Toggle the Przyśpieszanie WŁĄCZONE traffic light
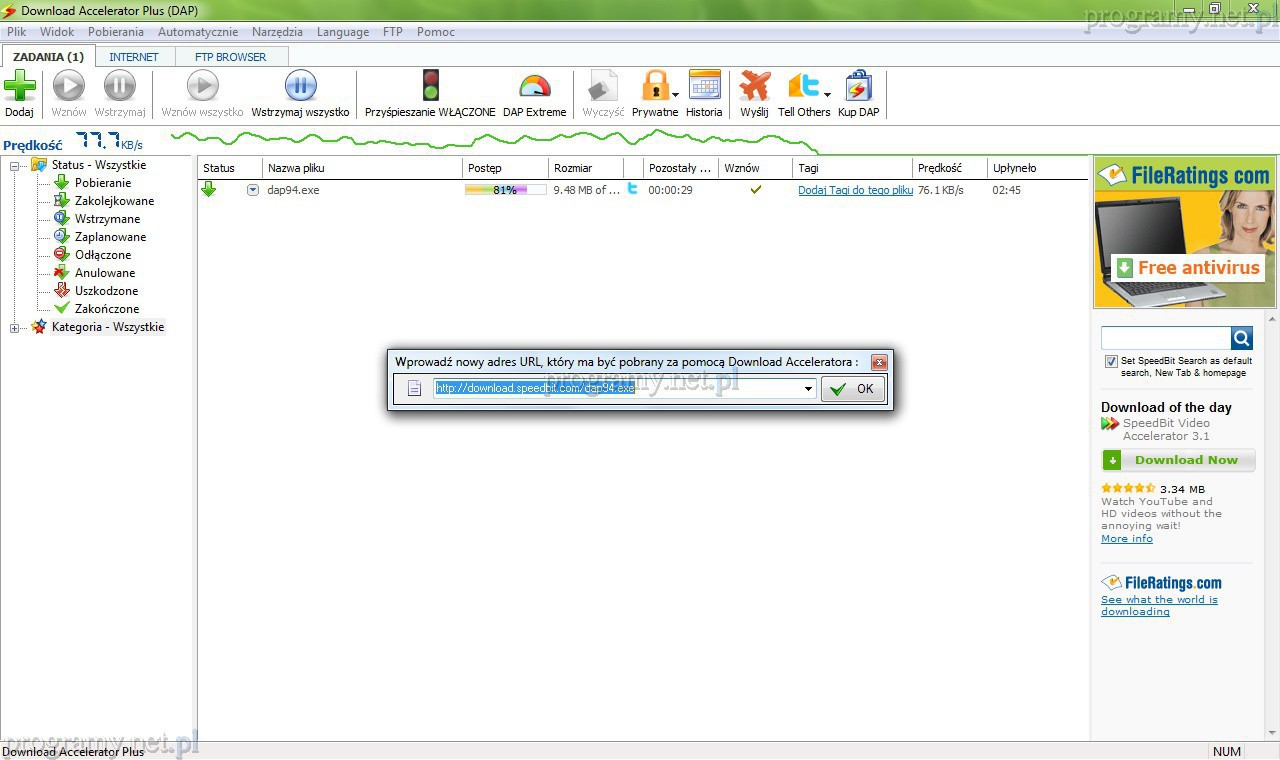 tap(430, 87)
